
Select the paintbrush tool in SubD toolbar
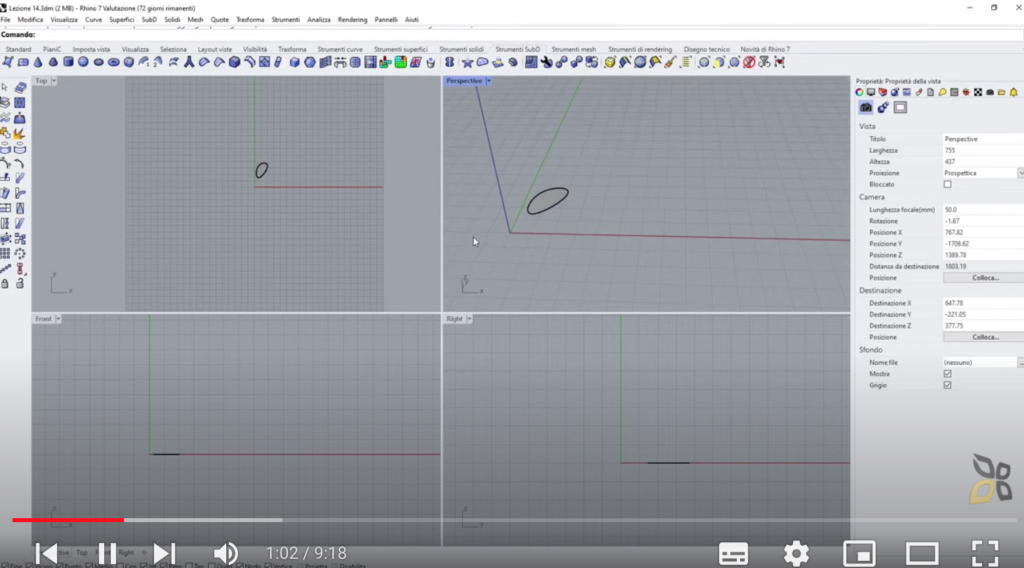pyautogui.click(x=670, y=63)
